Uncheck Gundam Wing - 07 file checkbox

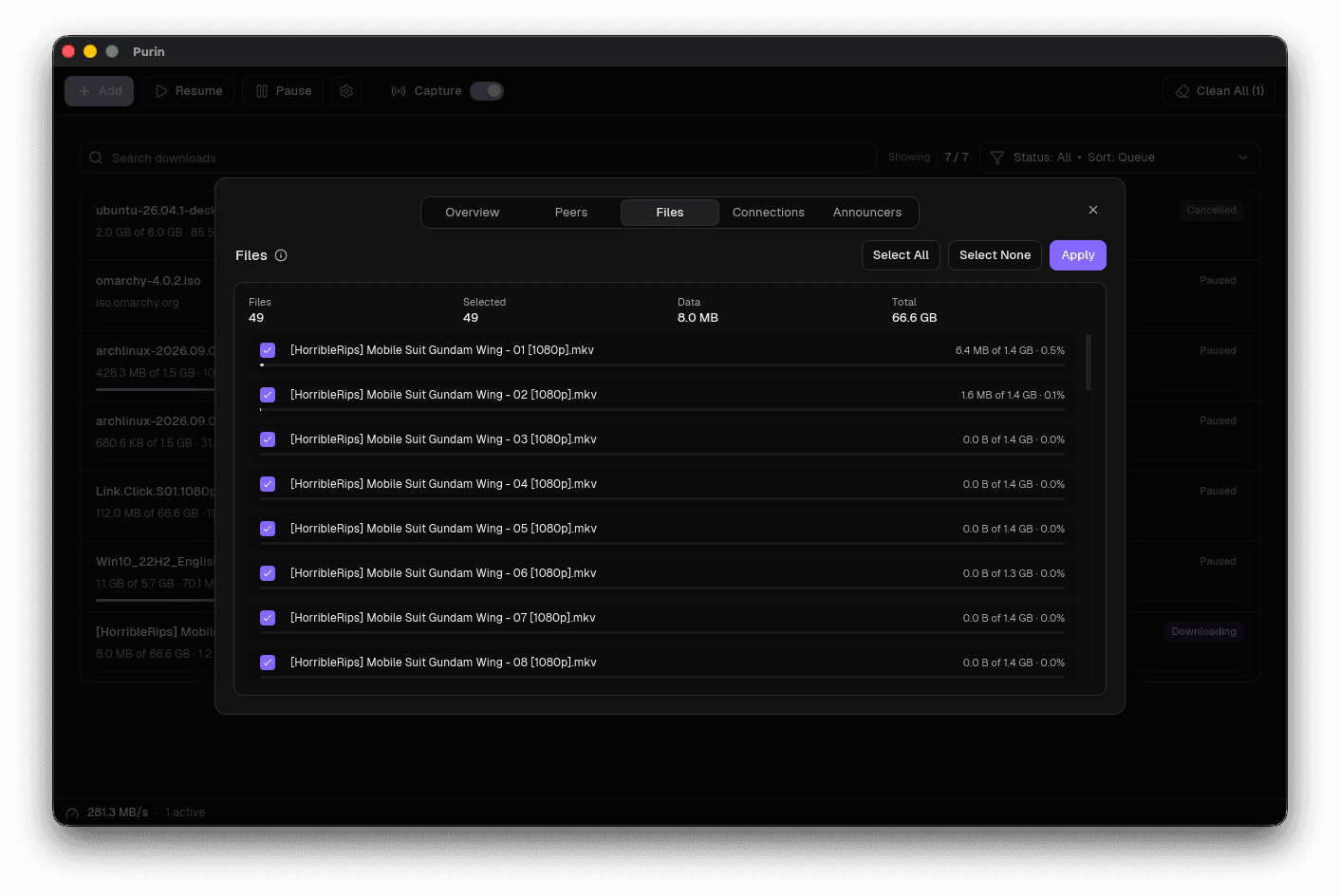coord(268,618)
